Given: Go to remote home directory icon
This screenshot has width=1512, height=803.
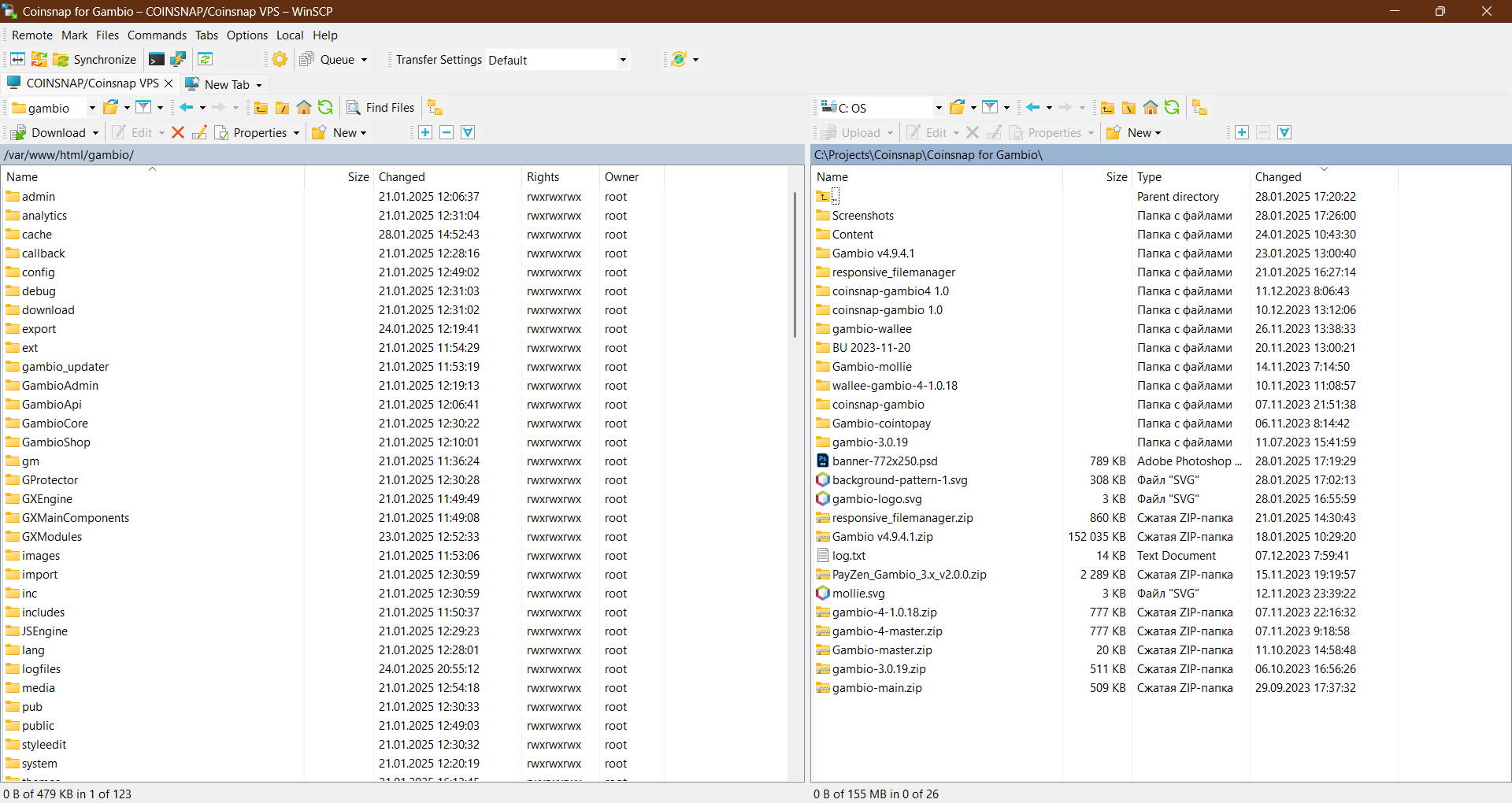Looking at the screenshot, I should click(x=304, y=108).
